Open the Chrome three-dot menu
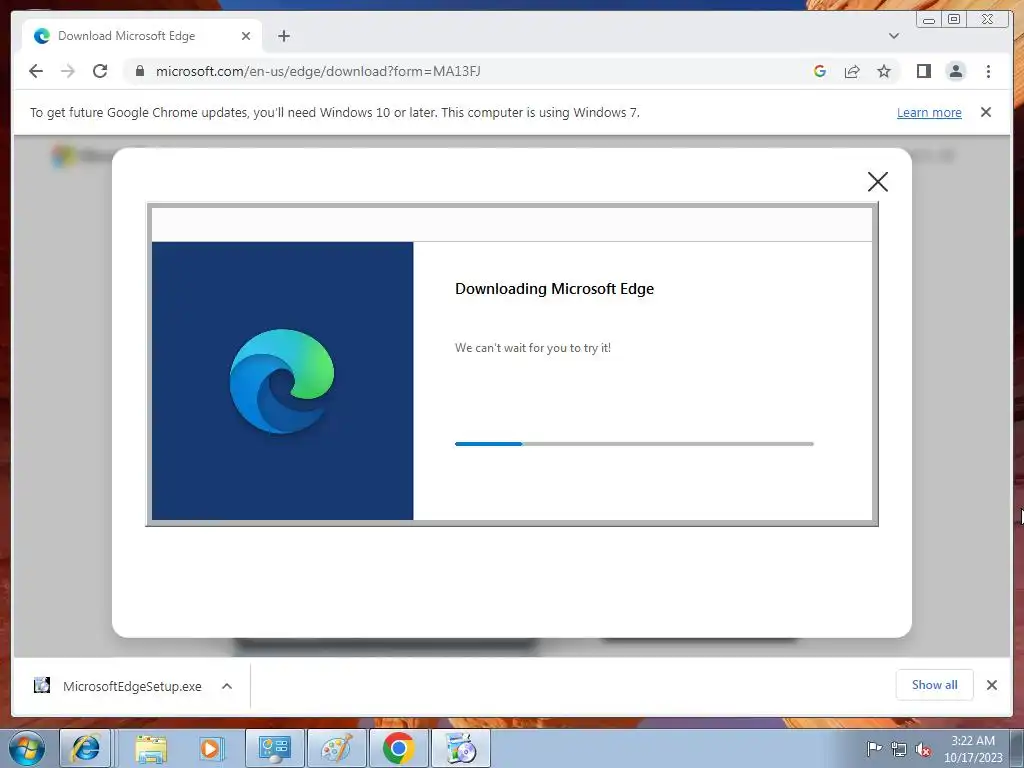This screenshot has width=1024, height=768. pyautogui.click(x=988, y=71)
